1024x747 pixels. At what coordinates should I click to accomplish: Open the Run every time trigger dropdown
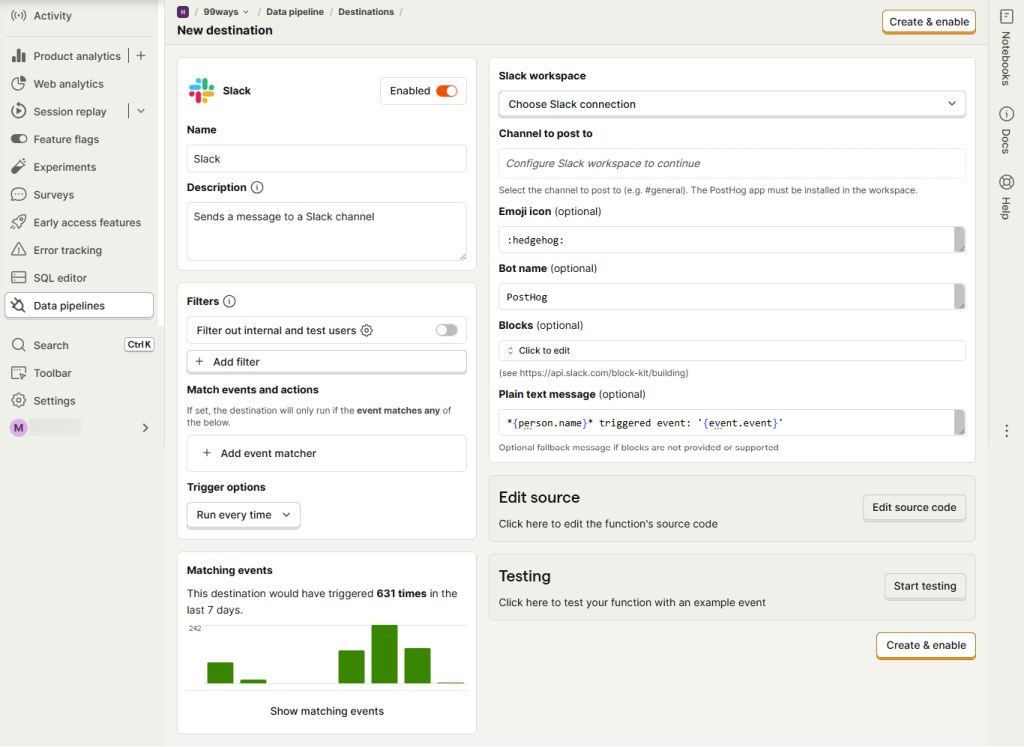coord(244,515)
